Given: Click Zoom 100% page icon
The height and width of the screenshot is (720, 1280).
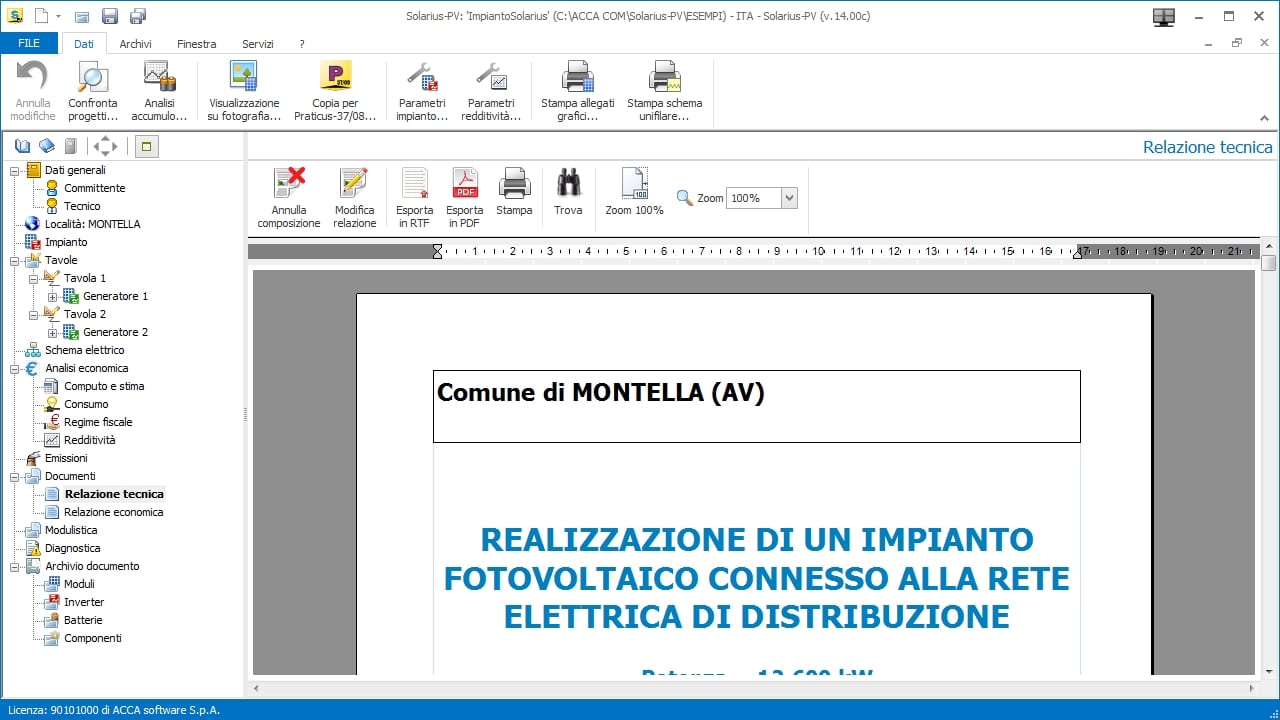Looking at the screenshot, I should pyautogui.click(x=635, y=183).
